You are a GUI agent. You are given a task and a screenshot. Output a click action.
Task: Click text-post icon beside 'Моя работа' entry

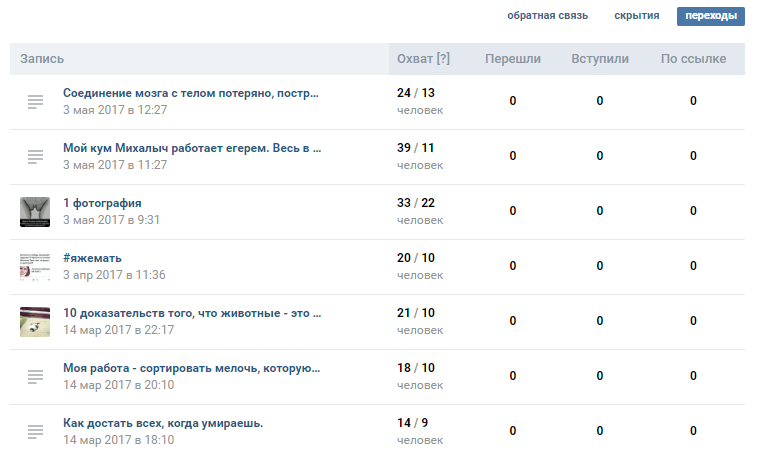[x=35, y=376]
